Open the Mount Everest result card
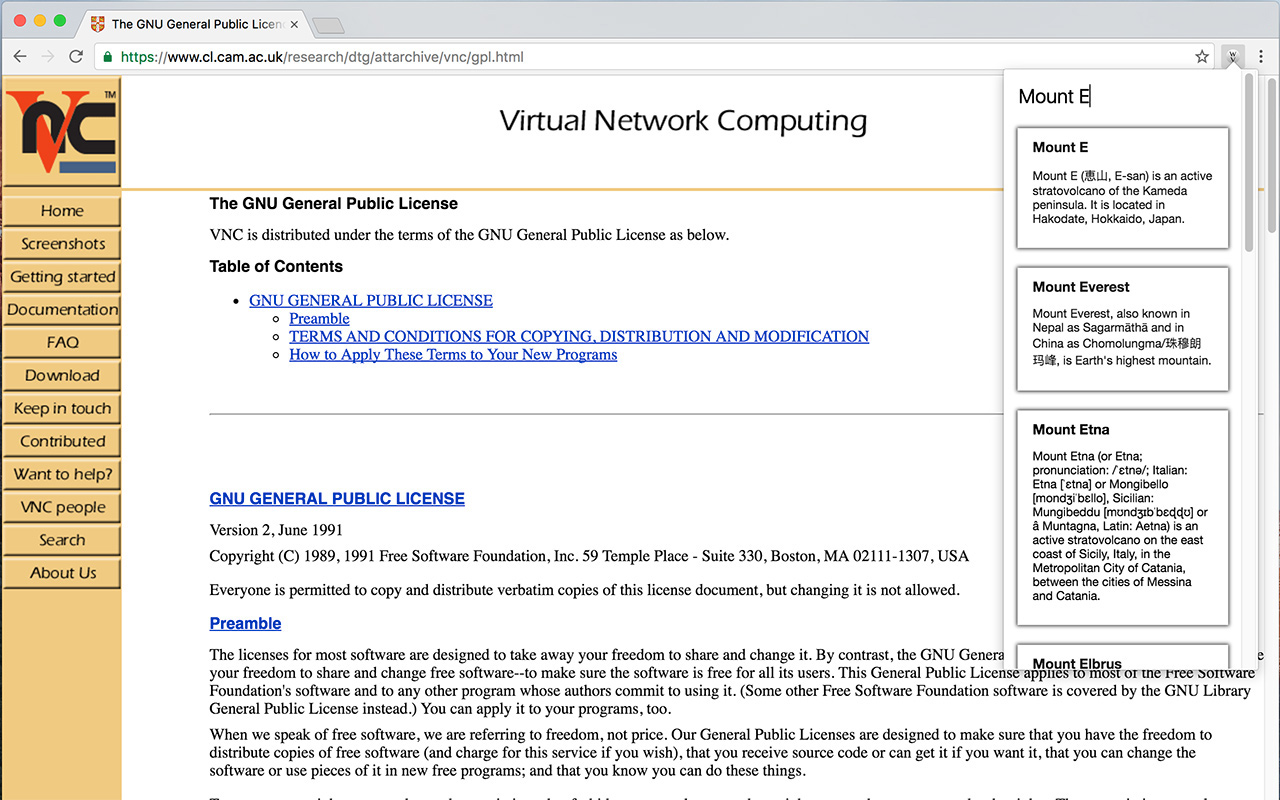The width and height of the screenshot is (1280, 800). pos(1122,329)
